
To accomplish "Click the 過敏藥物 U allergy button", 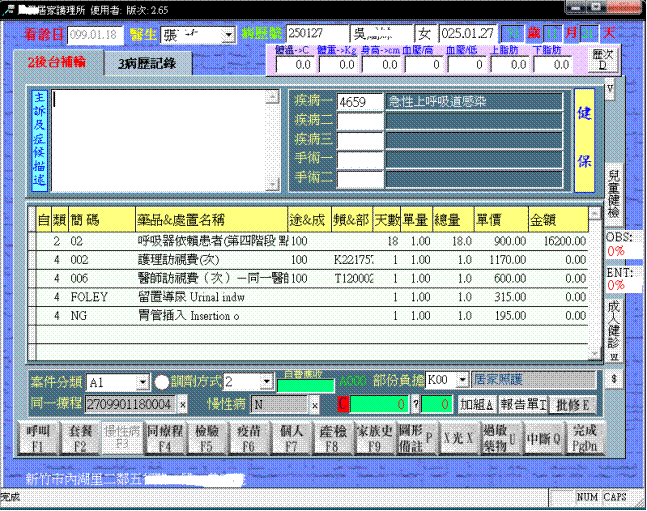I will click(x=500, y=436).
